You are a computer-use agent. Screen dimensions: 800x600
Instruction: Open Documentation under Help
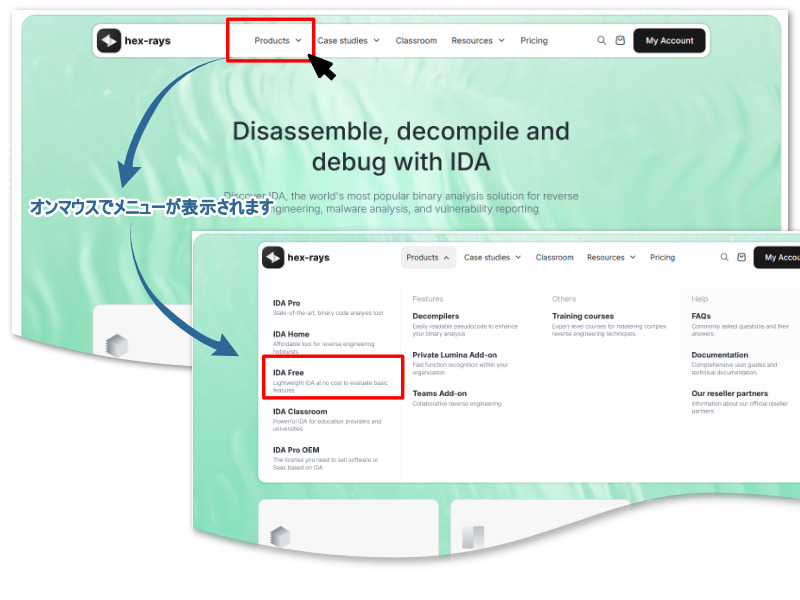(x=734, y=363)
